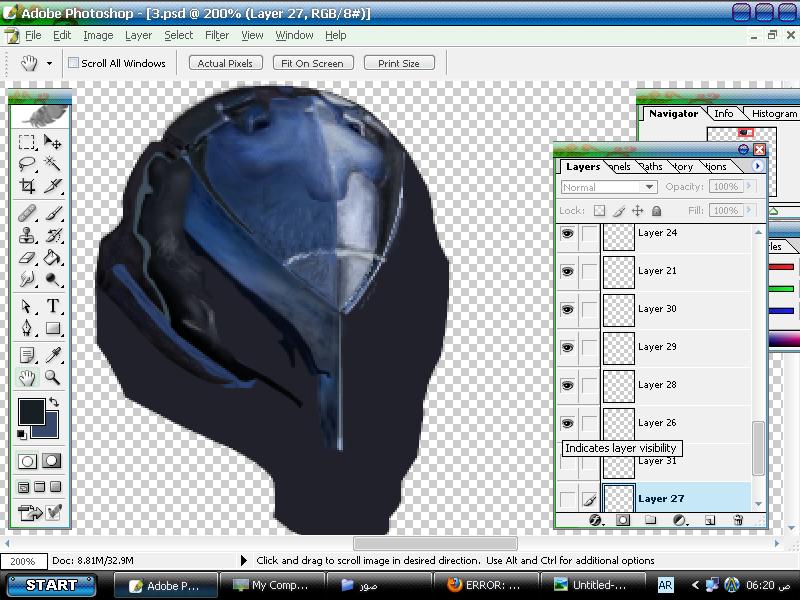Enable the Scroll All Windows checkbox

click(74, 63)
